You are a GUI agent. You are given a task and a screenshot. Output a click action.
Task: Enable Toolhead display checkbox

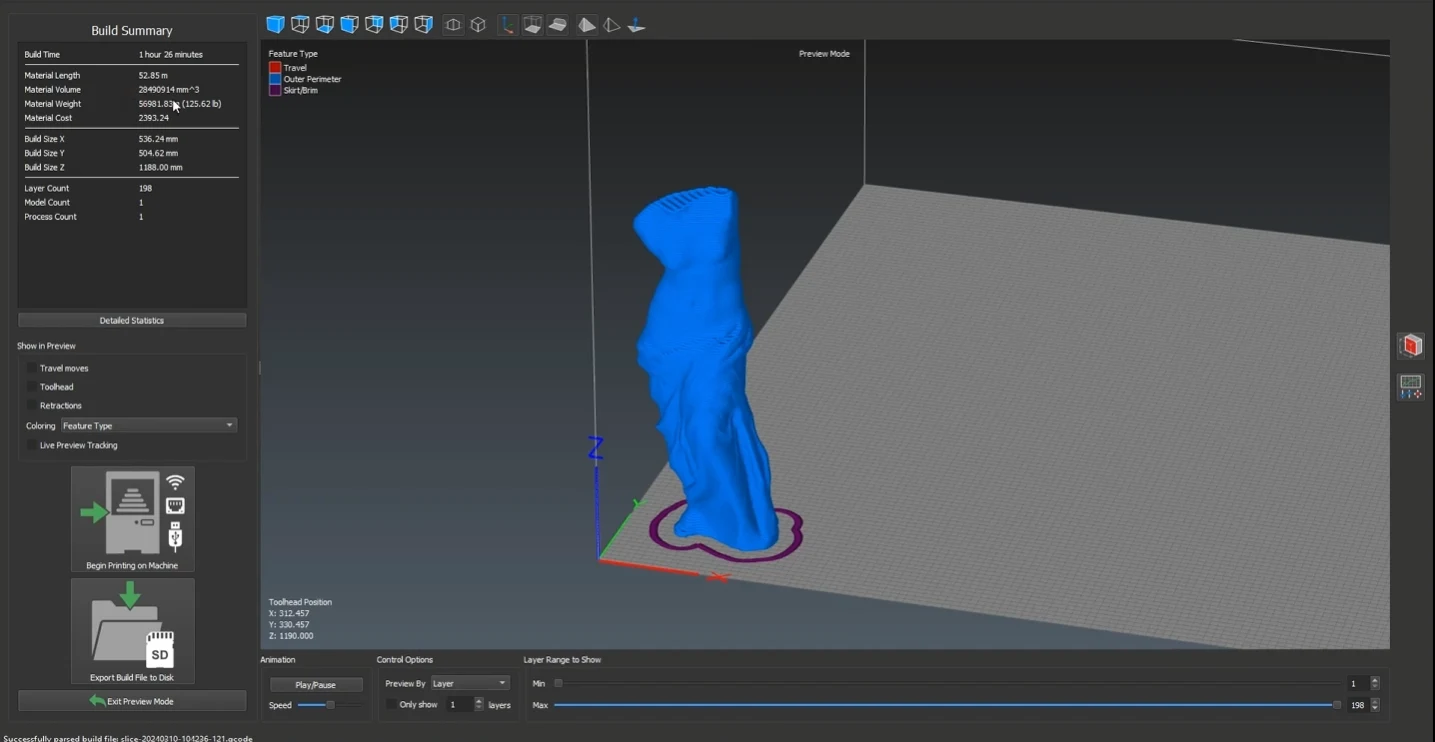pos(32,387)
